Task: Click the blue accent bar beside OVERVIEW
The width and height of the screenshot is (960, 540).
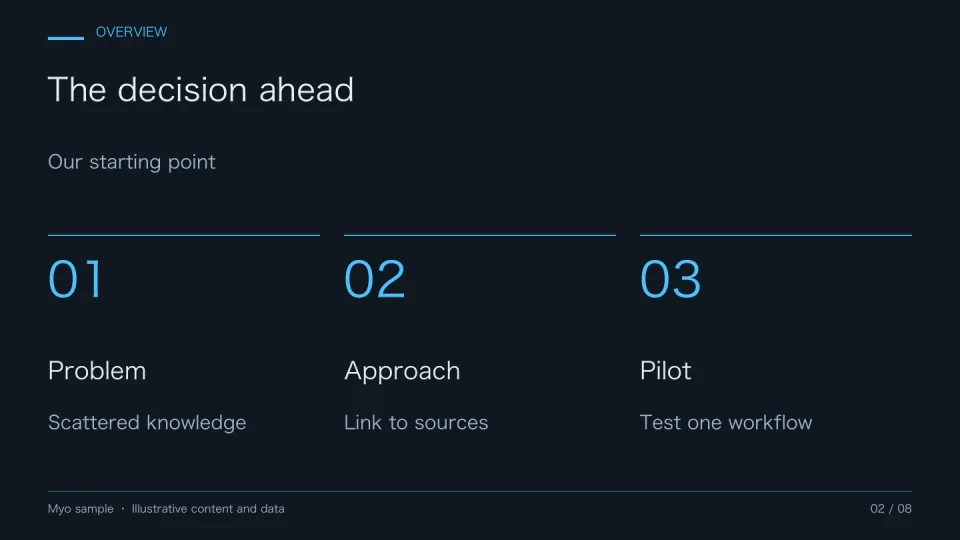Action: click(x=66, y=38)
